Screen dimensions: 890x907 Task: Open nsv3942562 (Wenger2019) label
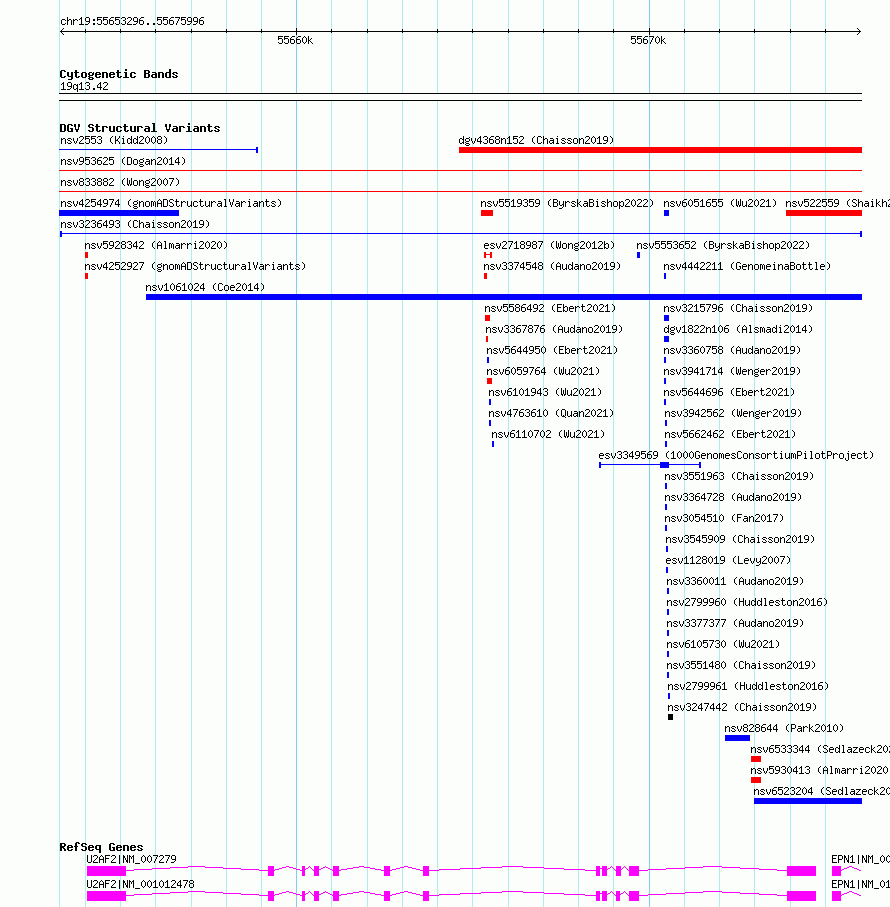(x=733, y=413)
